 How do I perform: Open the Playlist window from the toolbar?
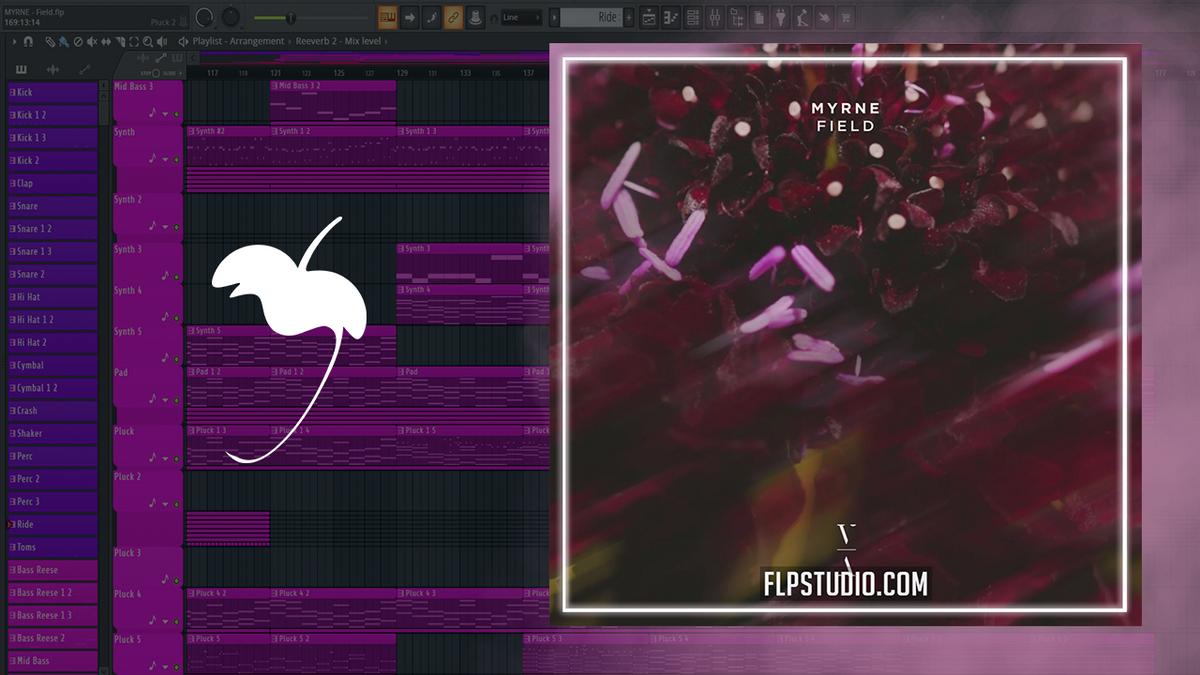(647, 17)
